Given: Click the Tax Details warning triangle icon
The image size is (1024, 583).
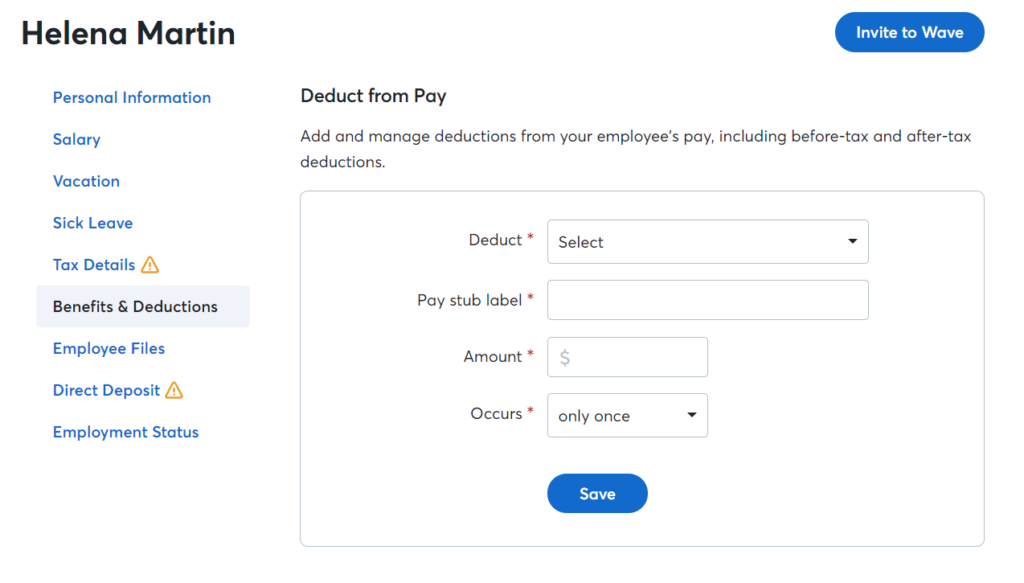Looking at the screenshot, I should tap(150, 265).
